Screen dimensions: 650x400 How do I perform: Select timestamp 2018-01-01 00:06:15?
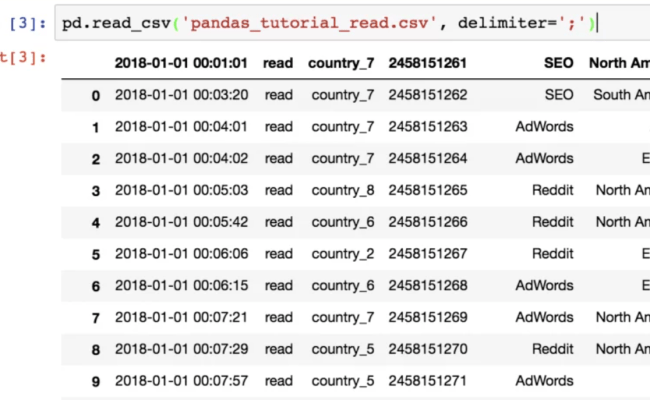coord(182,286)
